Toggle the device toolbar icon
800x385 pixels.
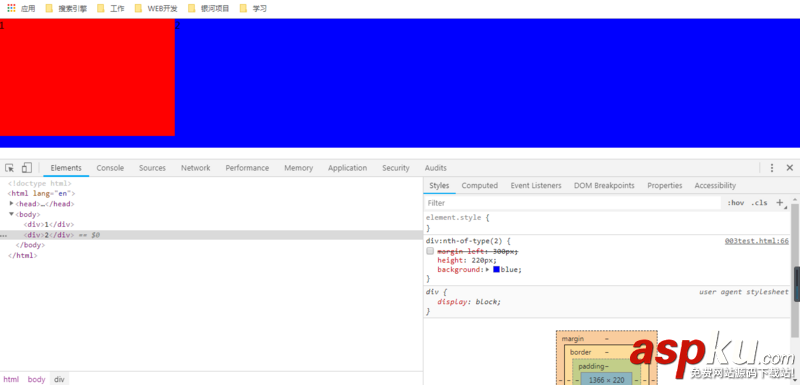(x=27, y=168)
